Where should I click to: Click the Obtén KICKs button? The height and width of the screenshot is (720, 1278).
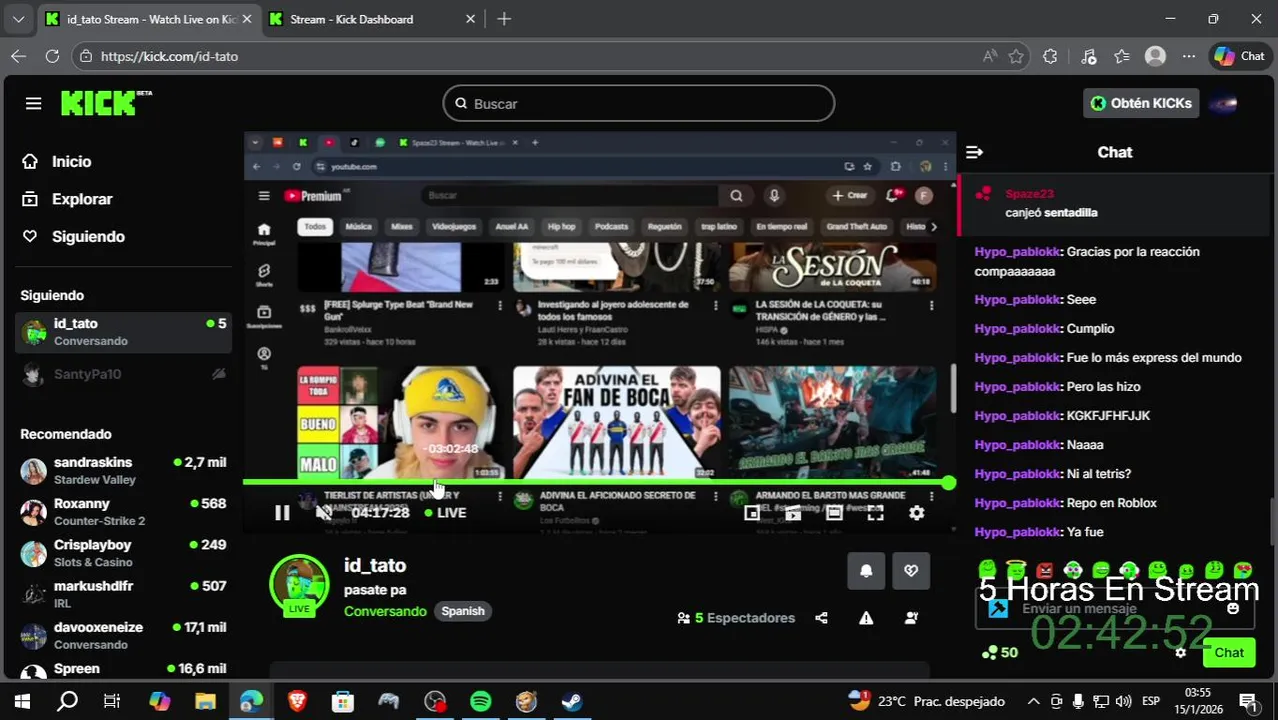[x=1141, y=103]
